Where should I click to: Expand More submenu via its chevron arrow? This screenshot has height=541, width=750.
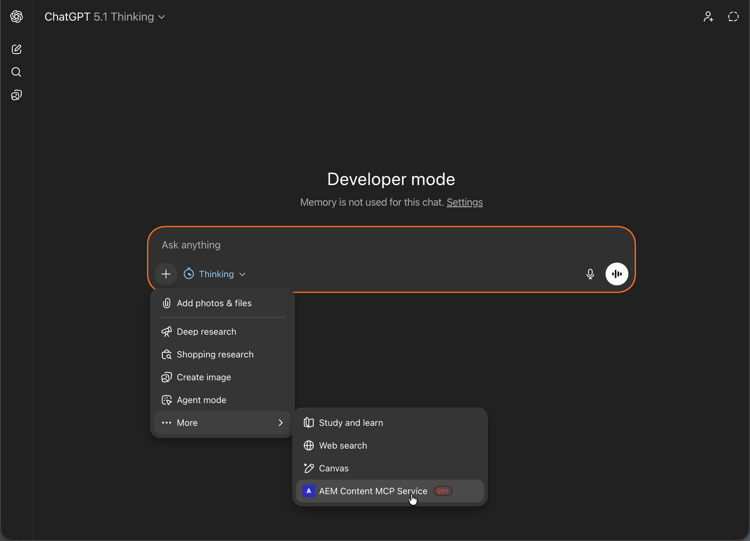[281, 423]
